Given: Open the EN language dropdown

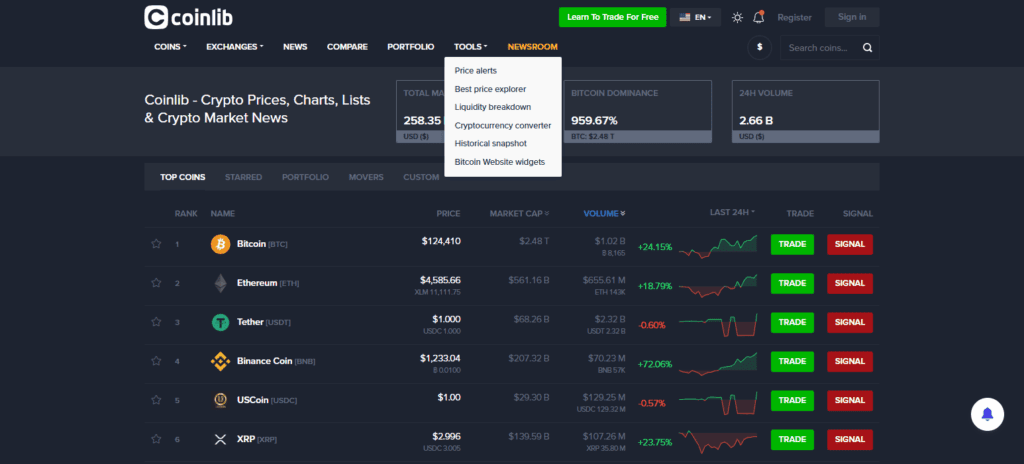Looking at the screenshot, I should tap(695, 17).
